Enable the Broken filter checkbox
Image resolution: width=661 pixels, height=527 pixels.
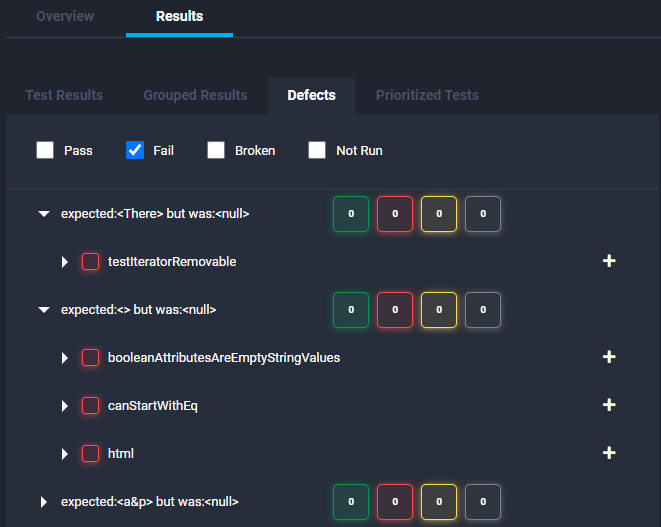click(x=216, y=150)
